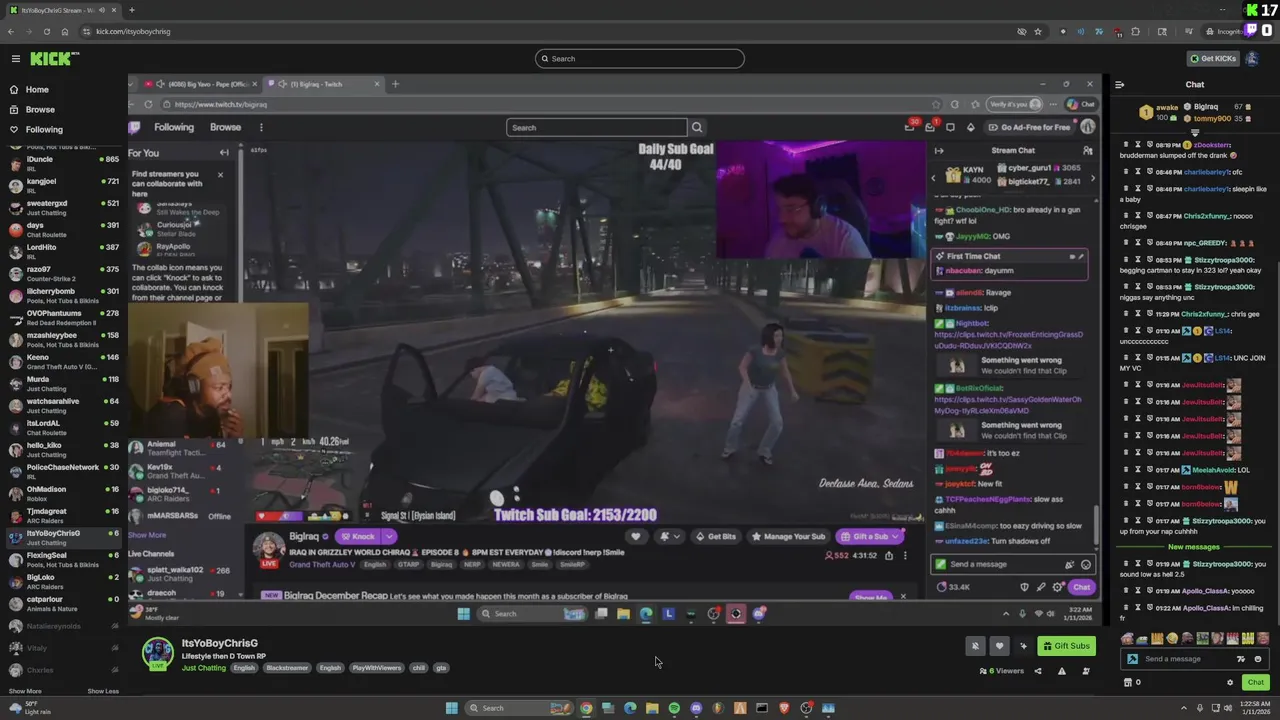Screen dimensions: 1280x720
Task: Open Windows Start menu
Action: tap(451, 708)
